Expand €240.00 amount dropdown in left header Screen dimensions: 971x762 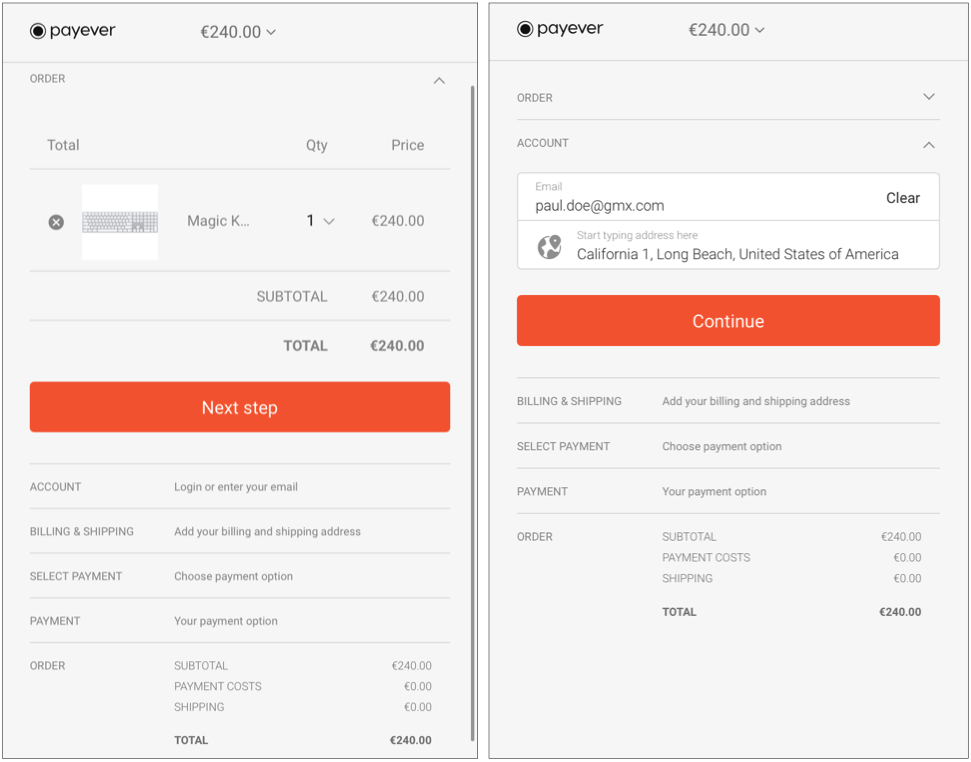[238, 32]
